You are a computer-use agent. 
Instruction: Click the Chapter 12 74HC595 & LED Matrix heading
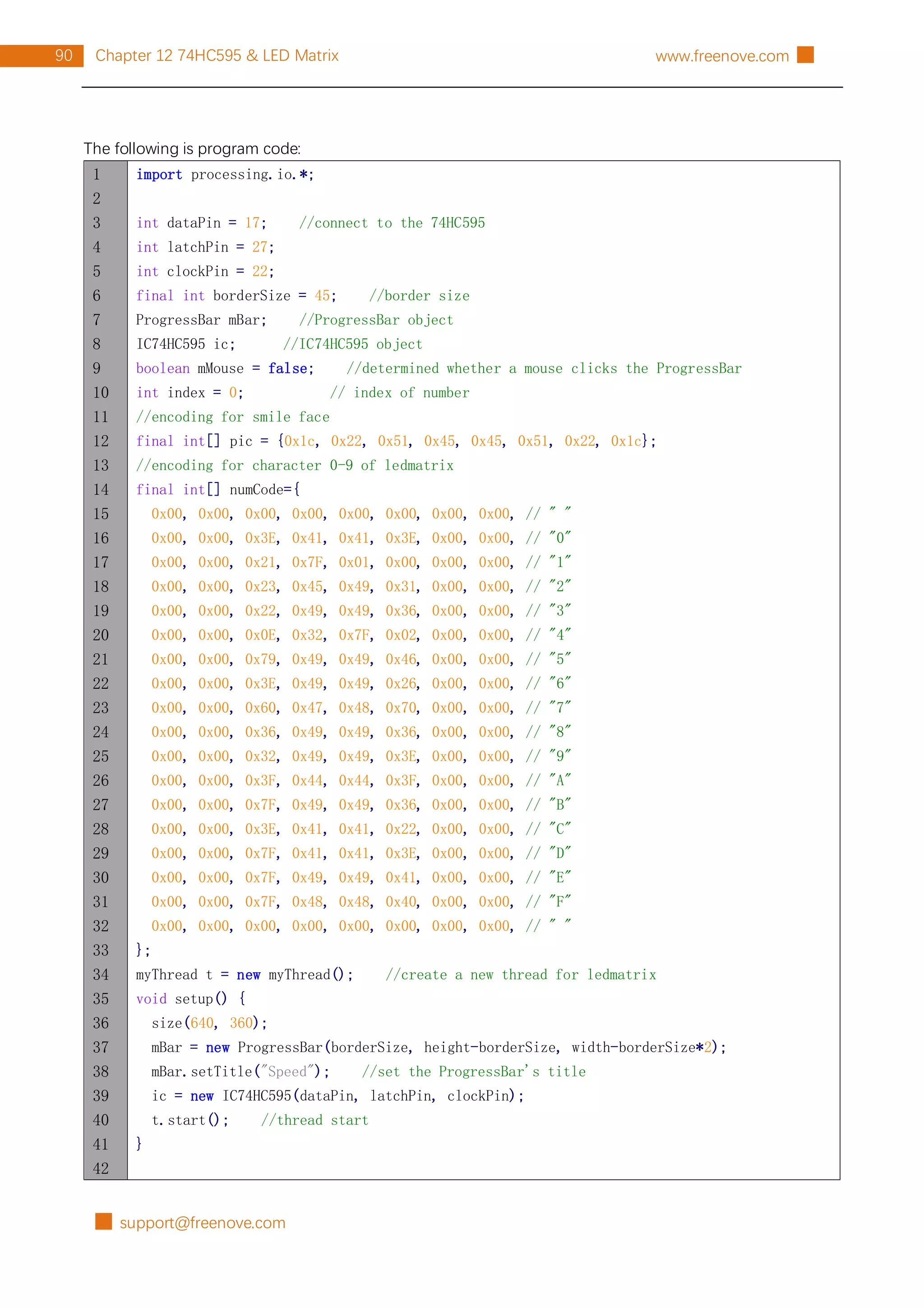pyautogui.click(x=217, y=55)
